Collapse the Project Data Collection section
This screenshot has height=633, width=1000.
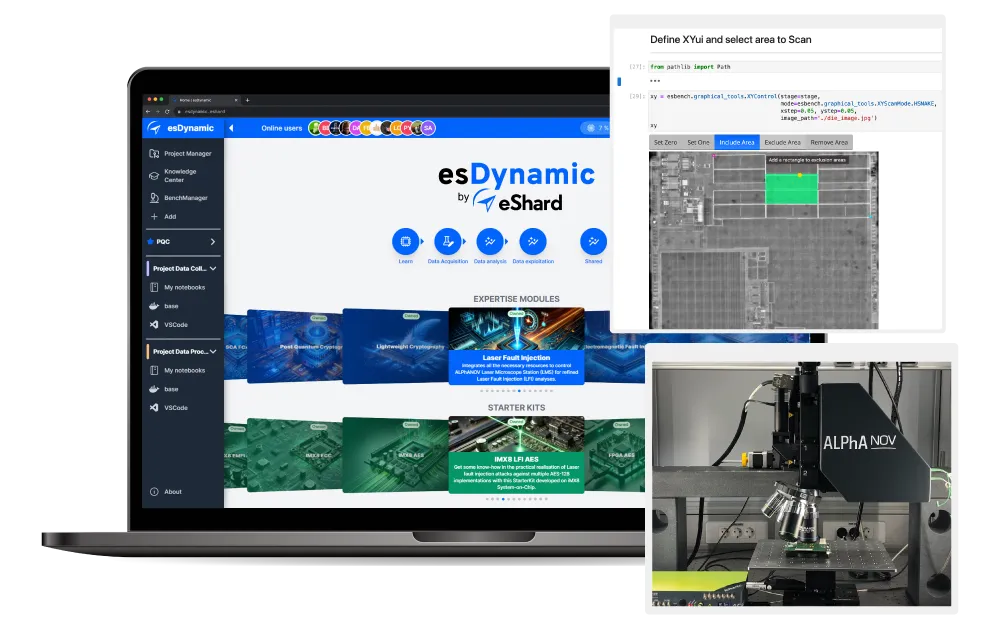pos(212,269)
